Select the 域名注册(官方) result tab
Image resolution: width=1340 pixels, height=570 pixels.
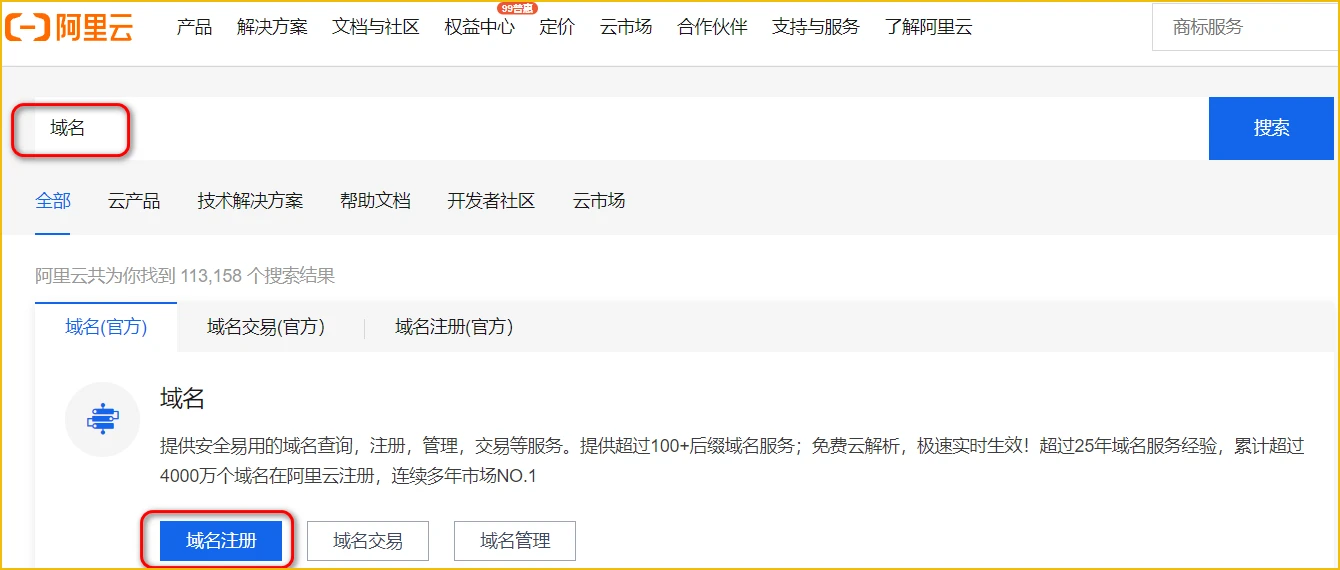click(x=454, y=327)
